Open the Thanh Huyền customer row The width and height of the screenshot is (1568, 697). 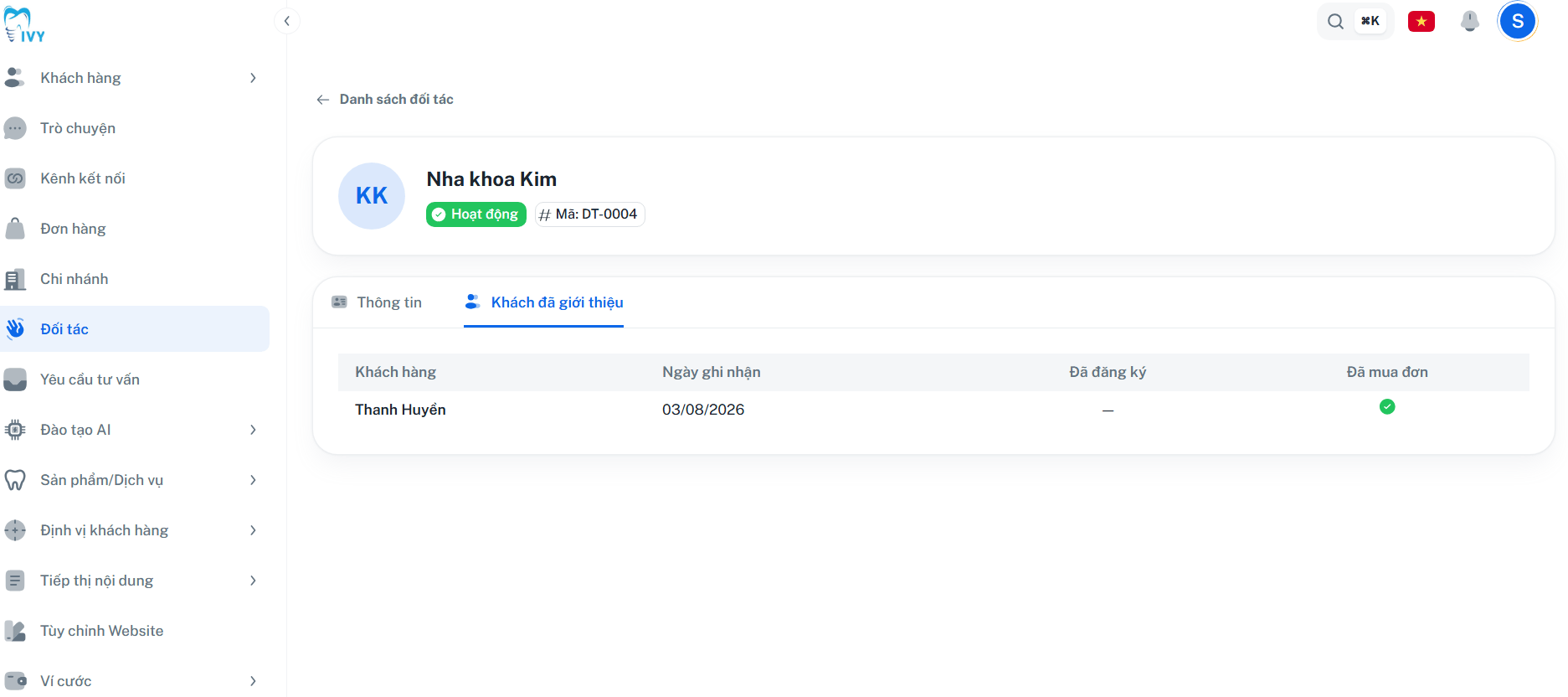coord(933,410)
